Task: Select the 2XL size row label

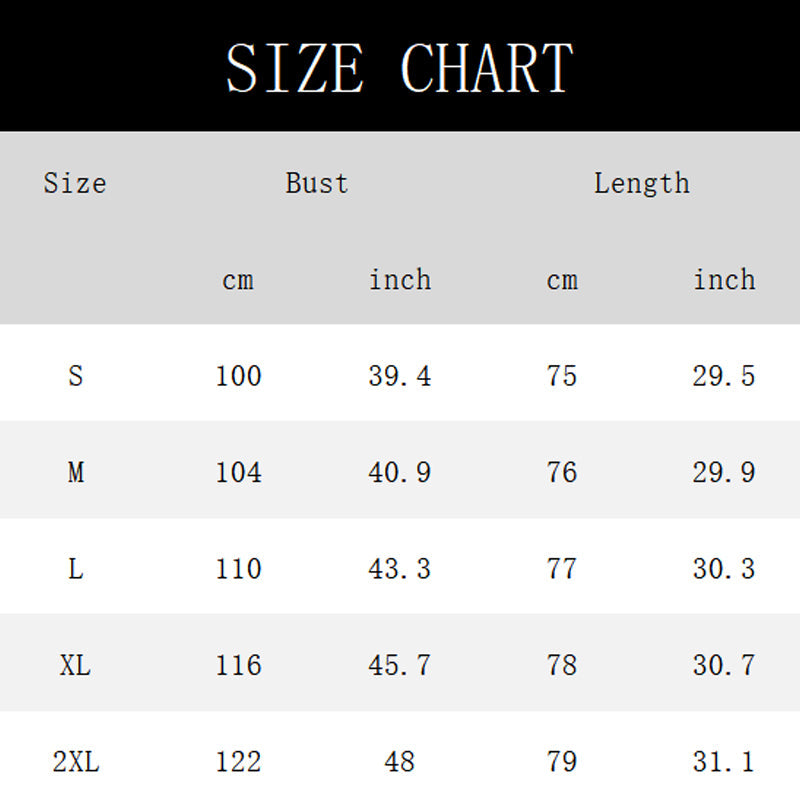Action: coord(75,762)
